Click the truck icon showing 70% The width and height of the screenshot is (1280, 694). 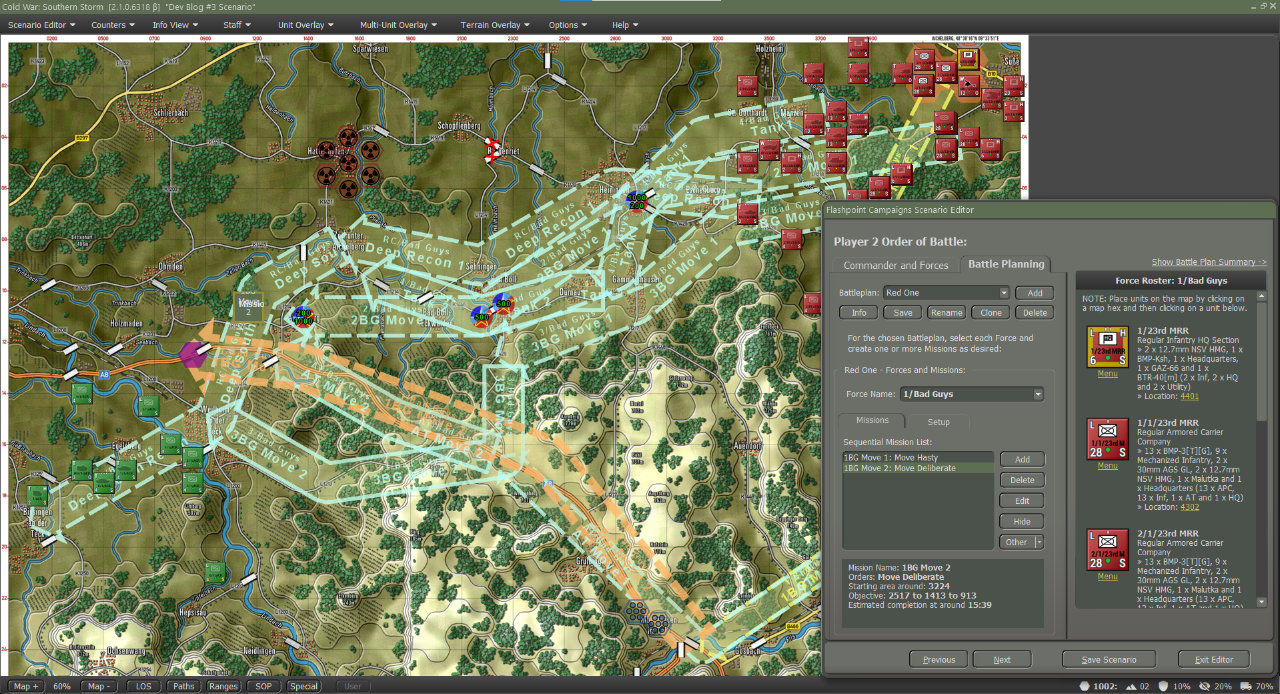tap(1245, 686)
